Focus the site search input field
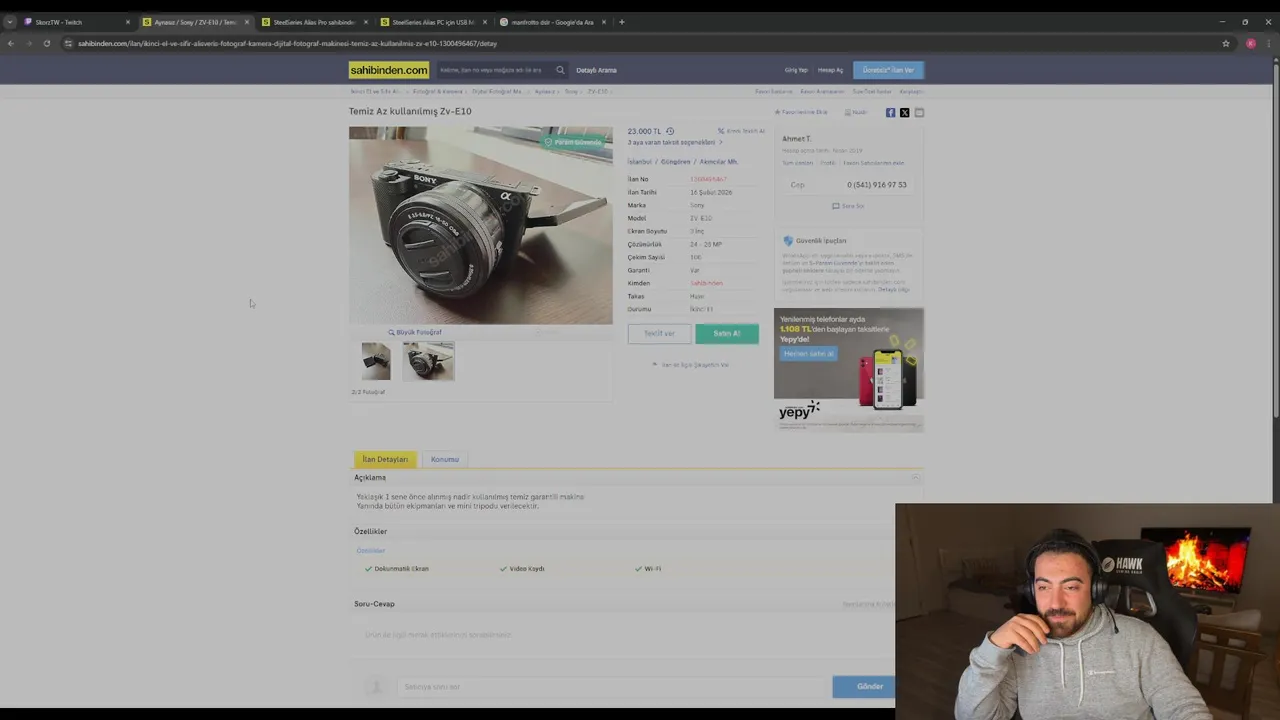Image resolution: width=1280 pixels, height=720 pixels. [x=495, y=70]
